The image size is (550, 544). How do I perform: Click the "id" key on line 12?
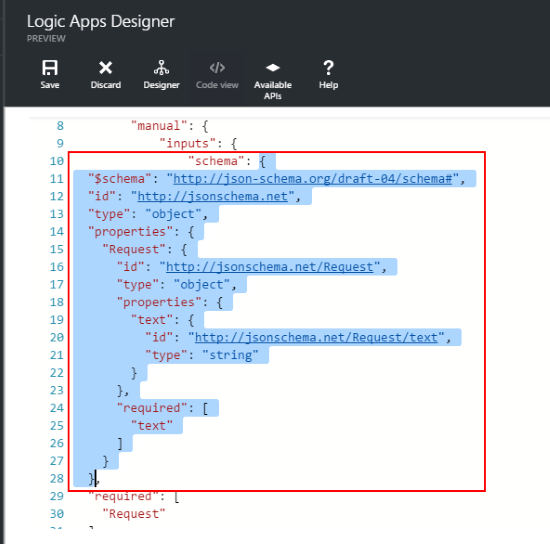point(102,196)
